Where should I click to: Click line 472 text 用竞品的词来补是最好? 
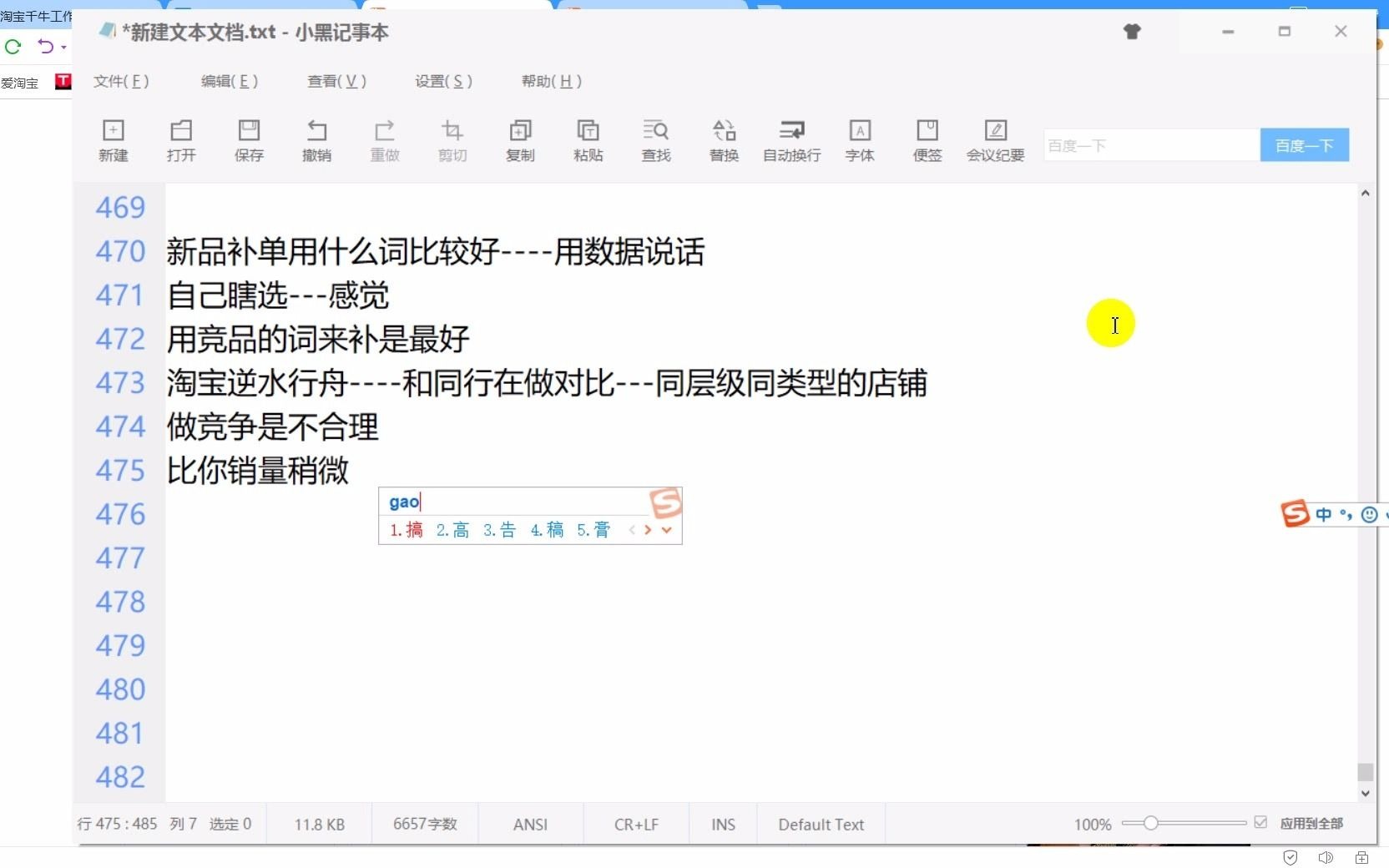coord(318,339)
